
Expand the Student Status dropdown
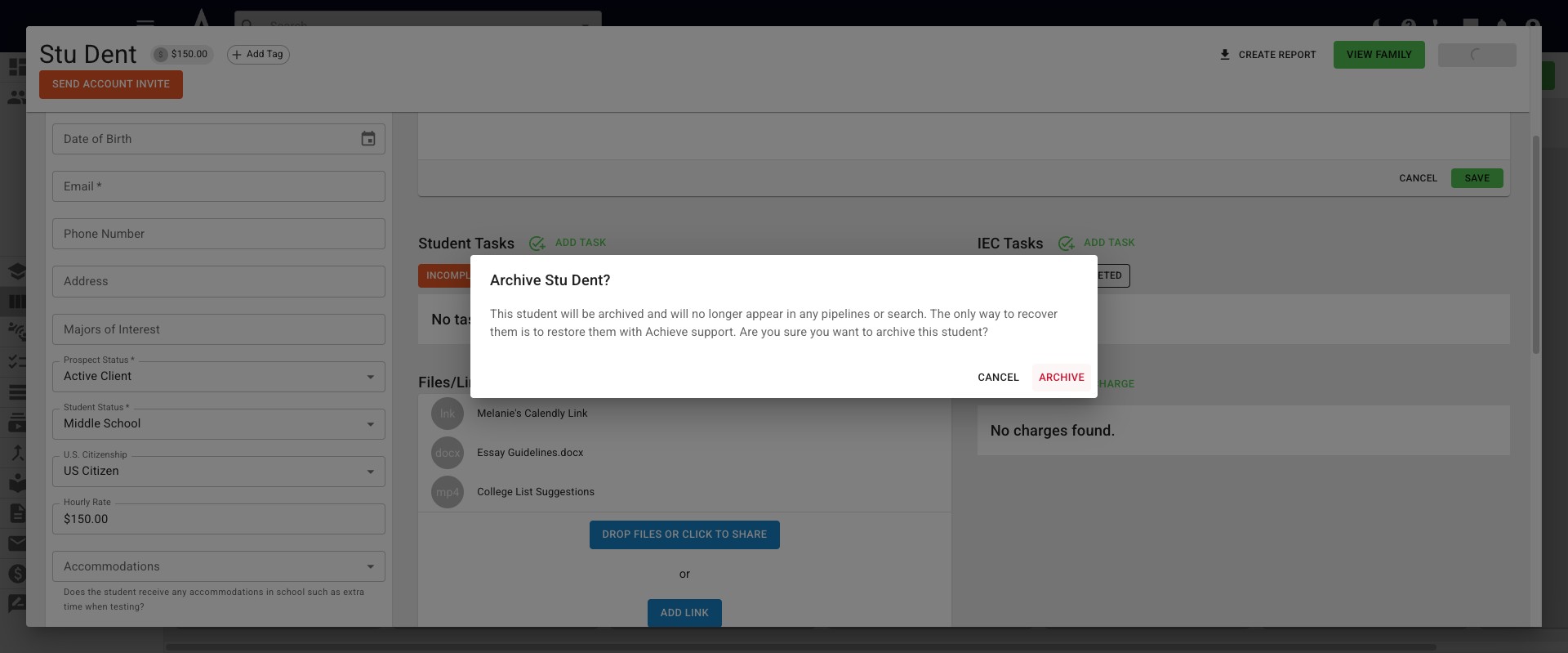219,424
